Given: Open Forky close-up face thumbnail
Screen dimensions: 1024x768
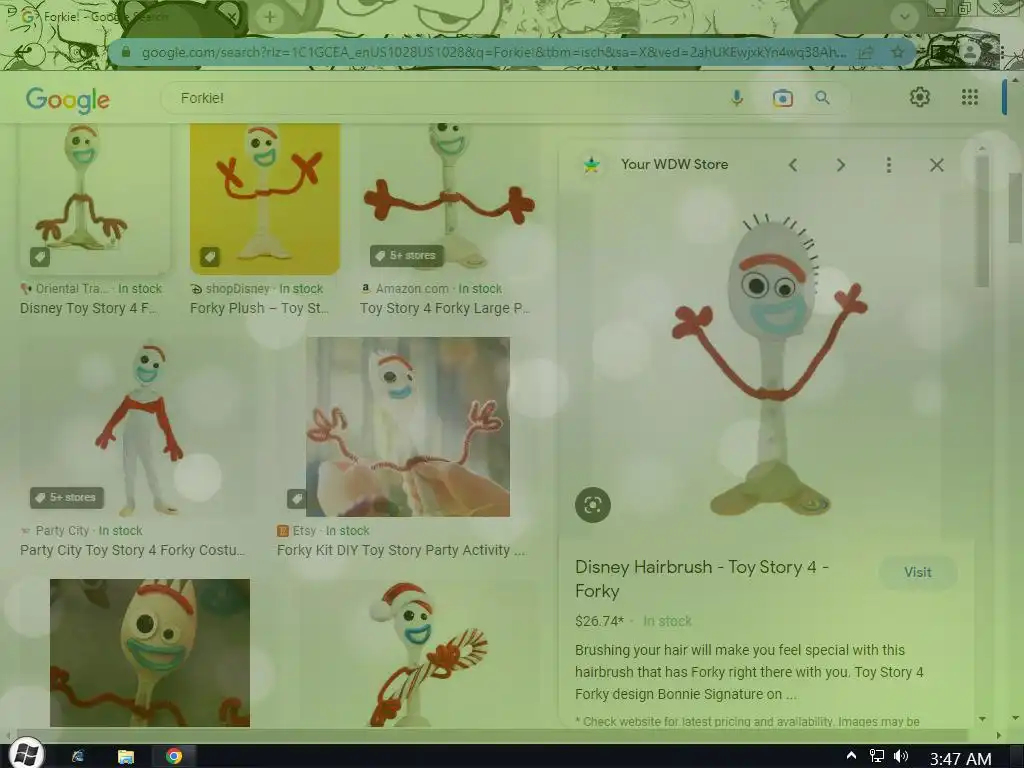Looking at the screenshot, I should (150, 652).
